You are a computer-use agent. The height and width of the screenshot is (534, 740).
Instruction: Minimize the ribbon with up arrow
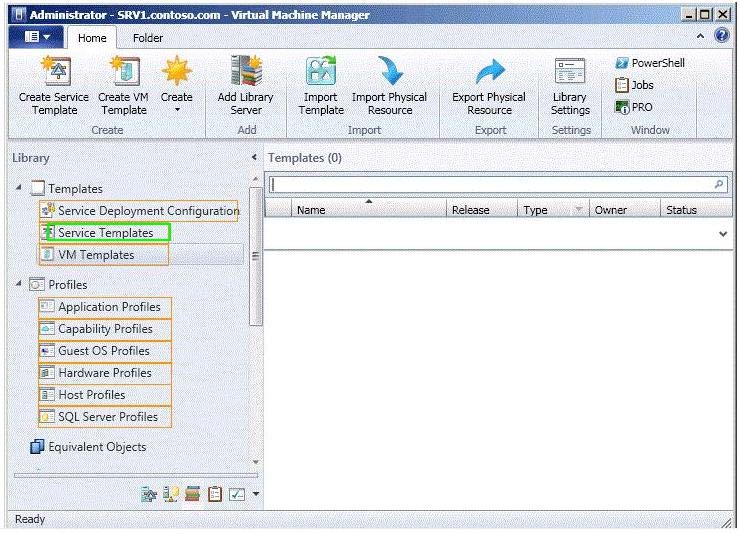click(x=700, y=36)
